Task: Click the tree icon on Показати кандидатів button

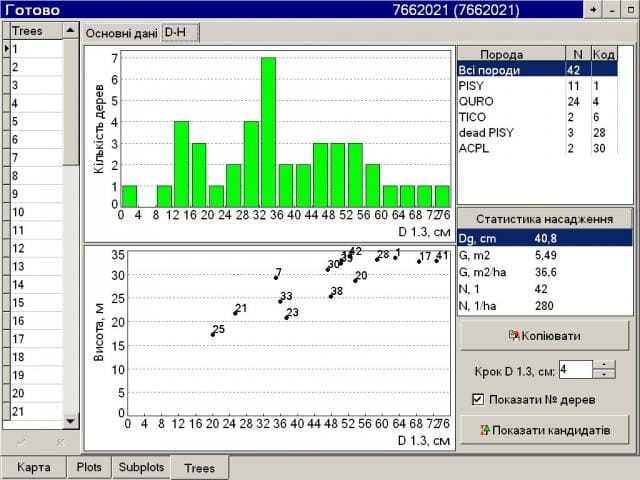Action: pyautogui.click(x=485, y=430)
